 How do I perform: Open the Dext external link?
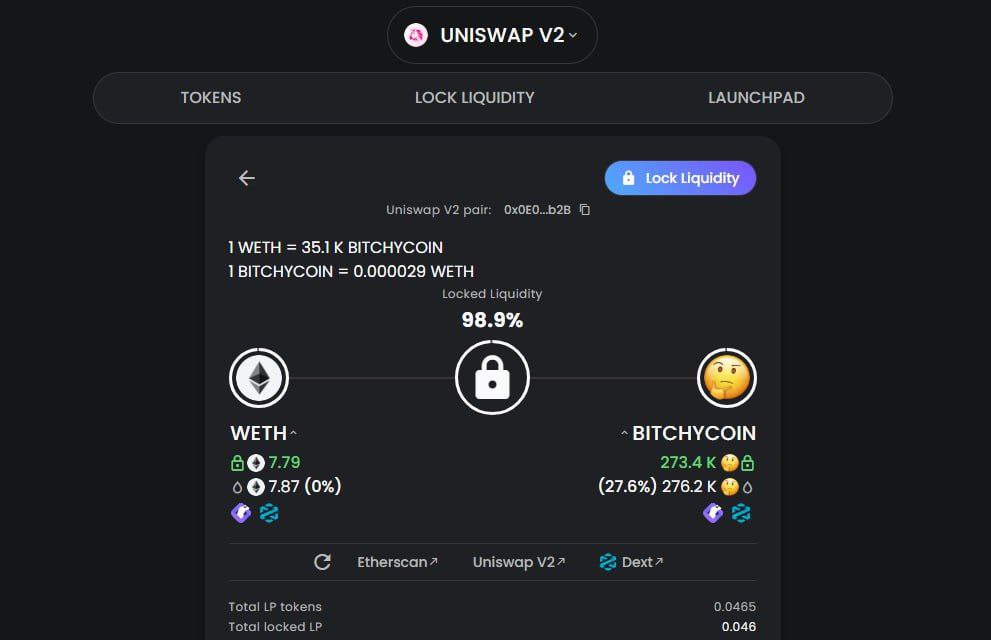(642, 562)
